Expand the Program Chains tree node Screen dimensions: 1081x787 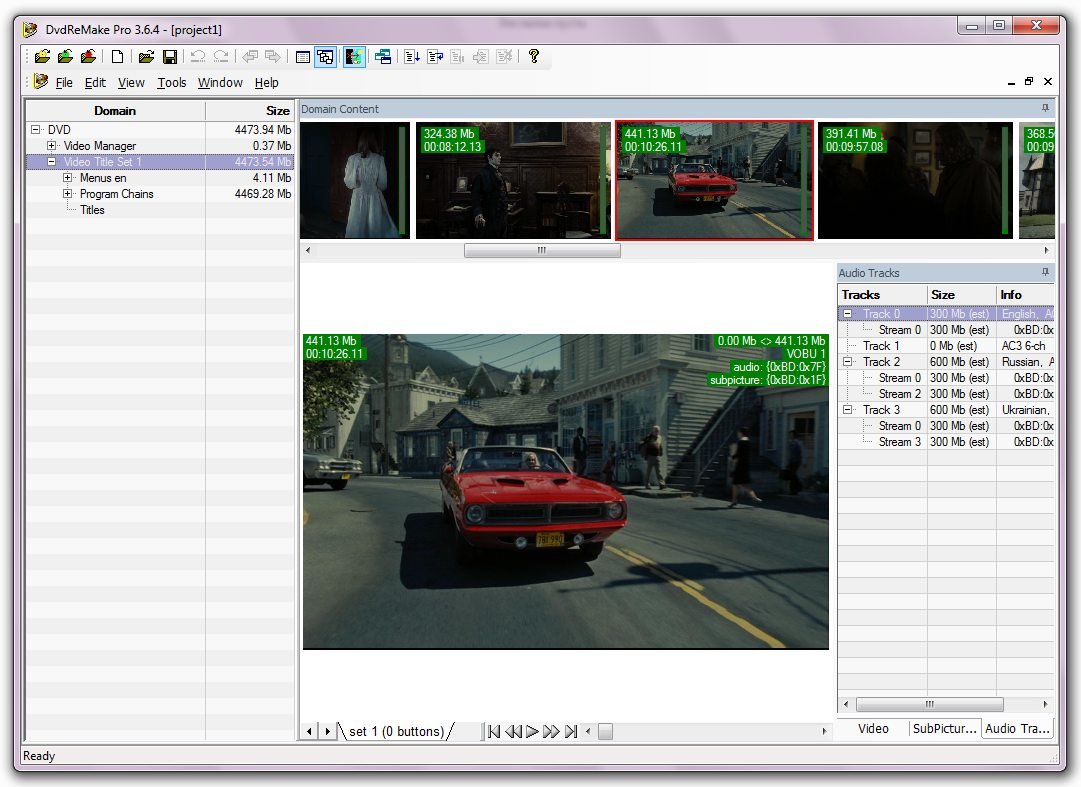pyautogui.click(x=67, y=194)
